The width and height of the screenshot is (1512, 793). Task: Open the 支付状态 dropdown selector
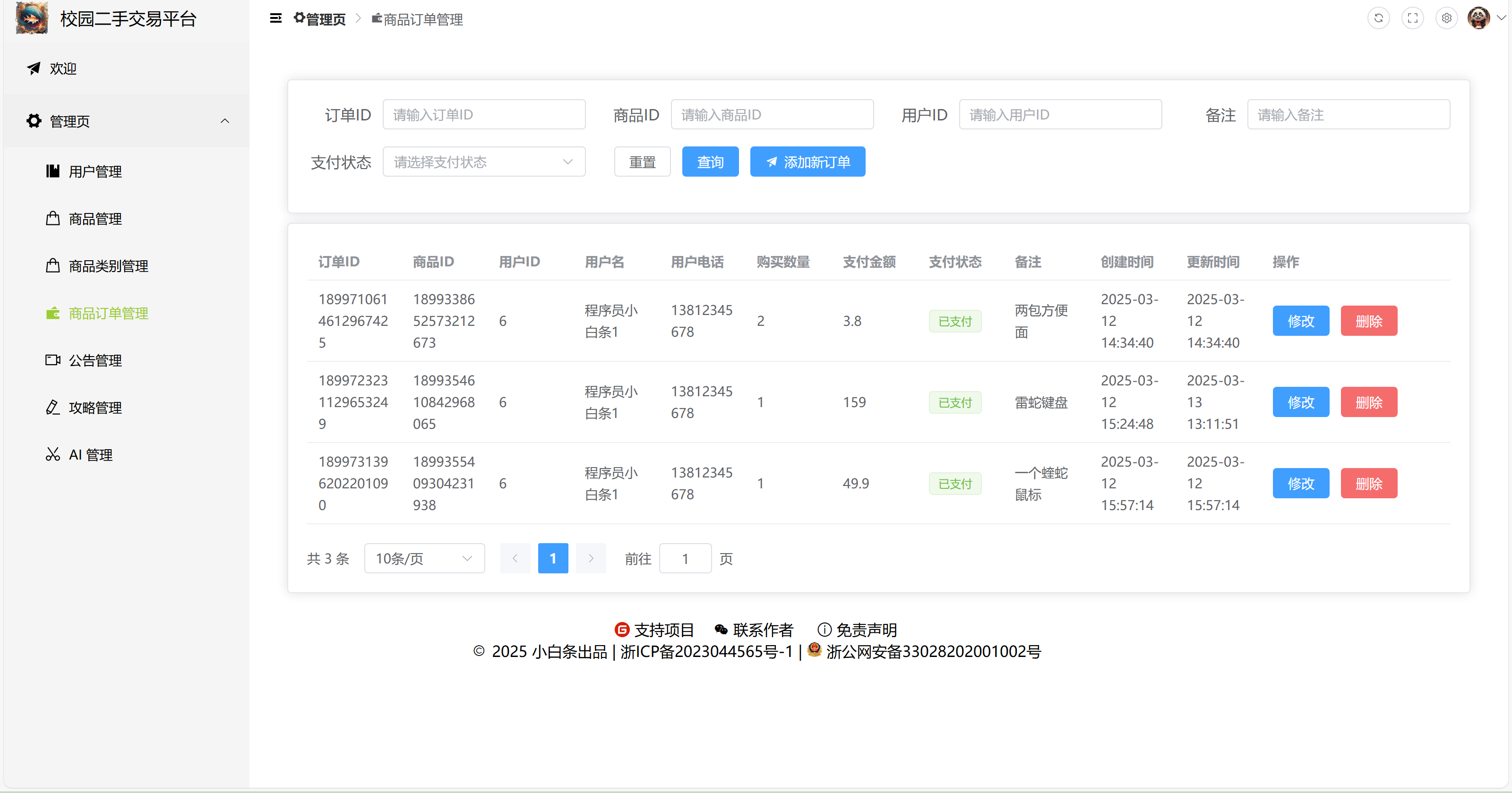point(484,162)
